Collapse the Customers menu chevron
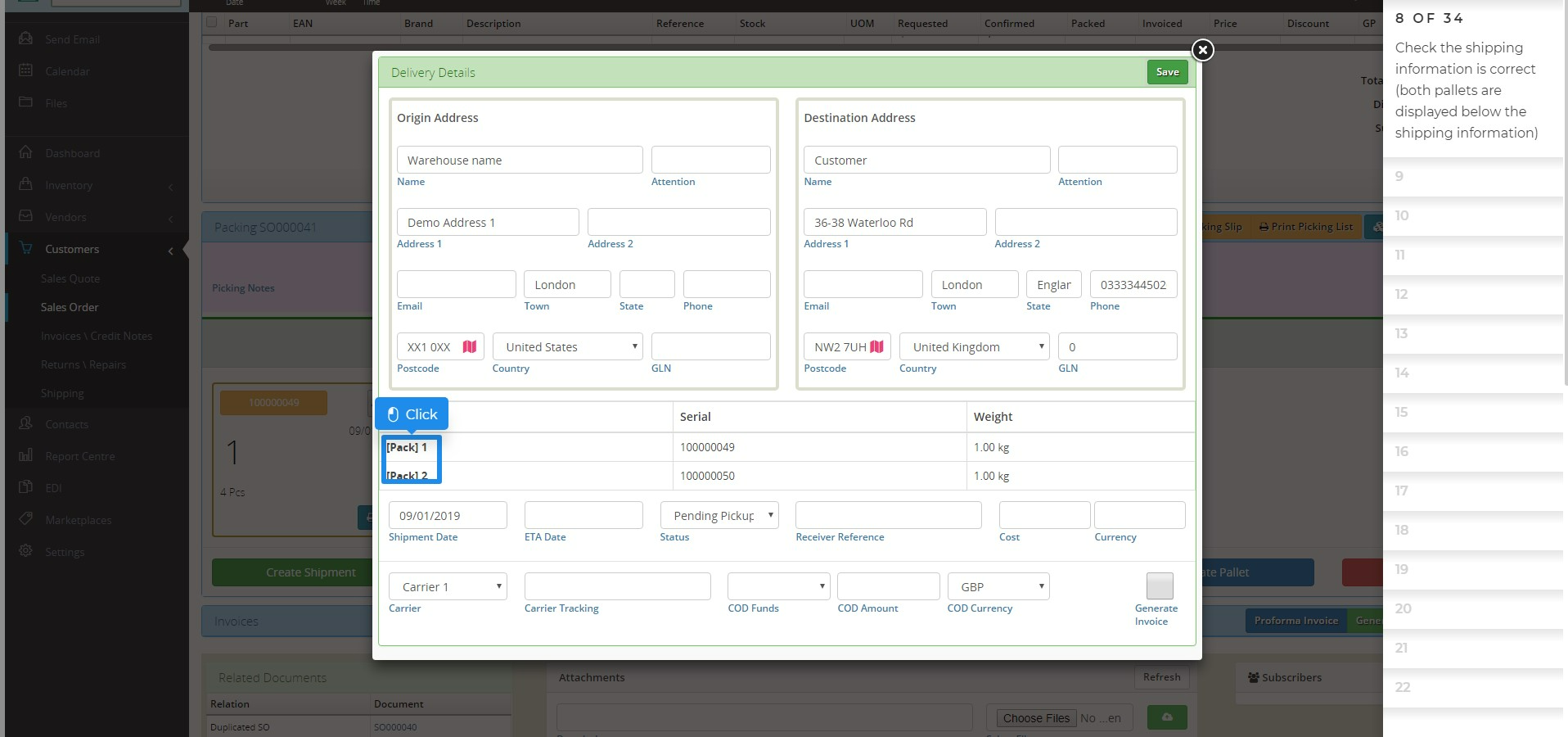This screenshot has width=1568, height=737. coord(170,251)
